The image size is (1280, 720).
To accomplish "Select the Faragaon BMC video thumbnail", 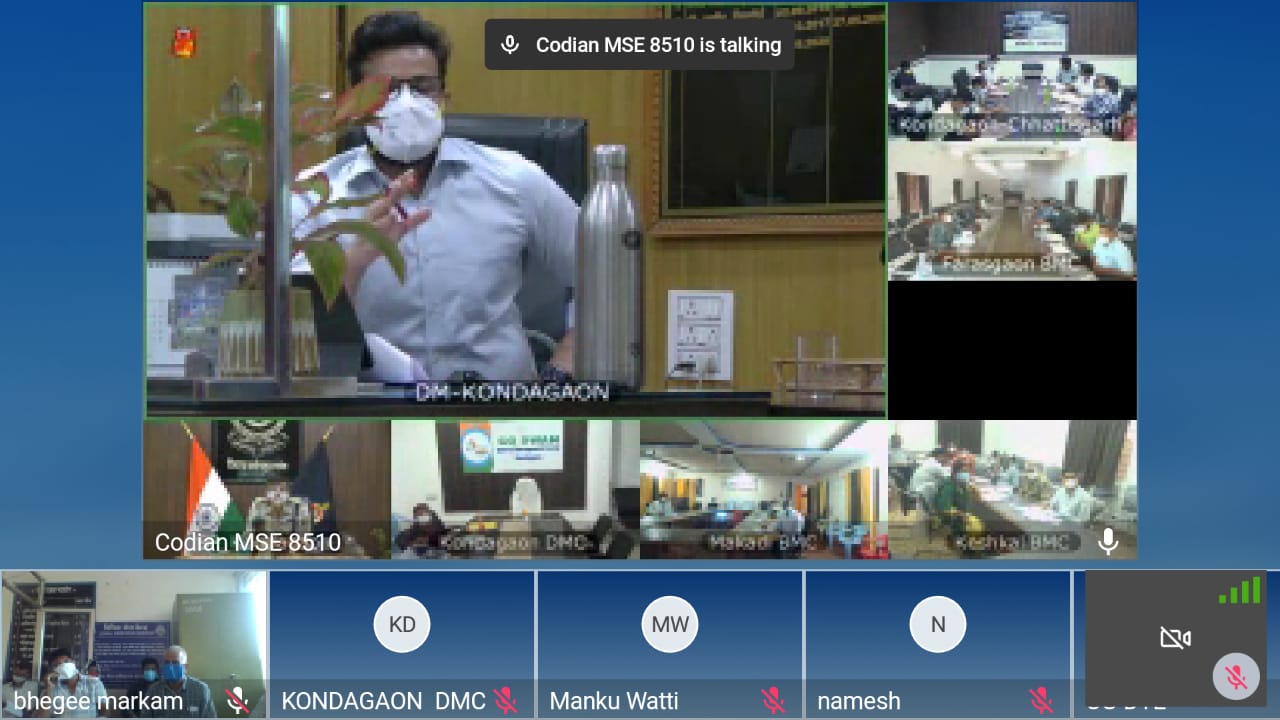I will [1012, 210].
